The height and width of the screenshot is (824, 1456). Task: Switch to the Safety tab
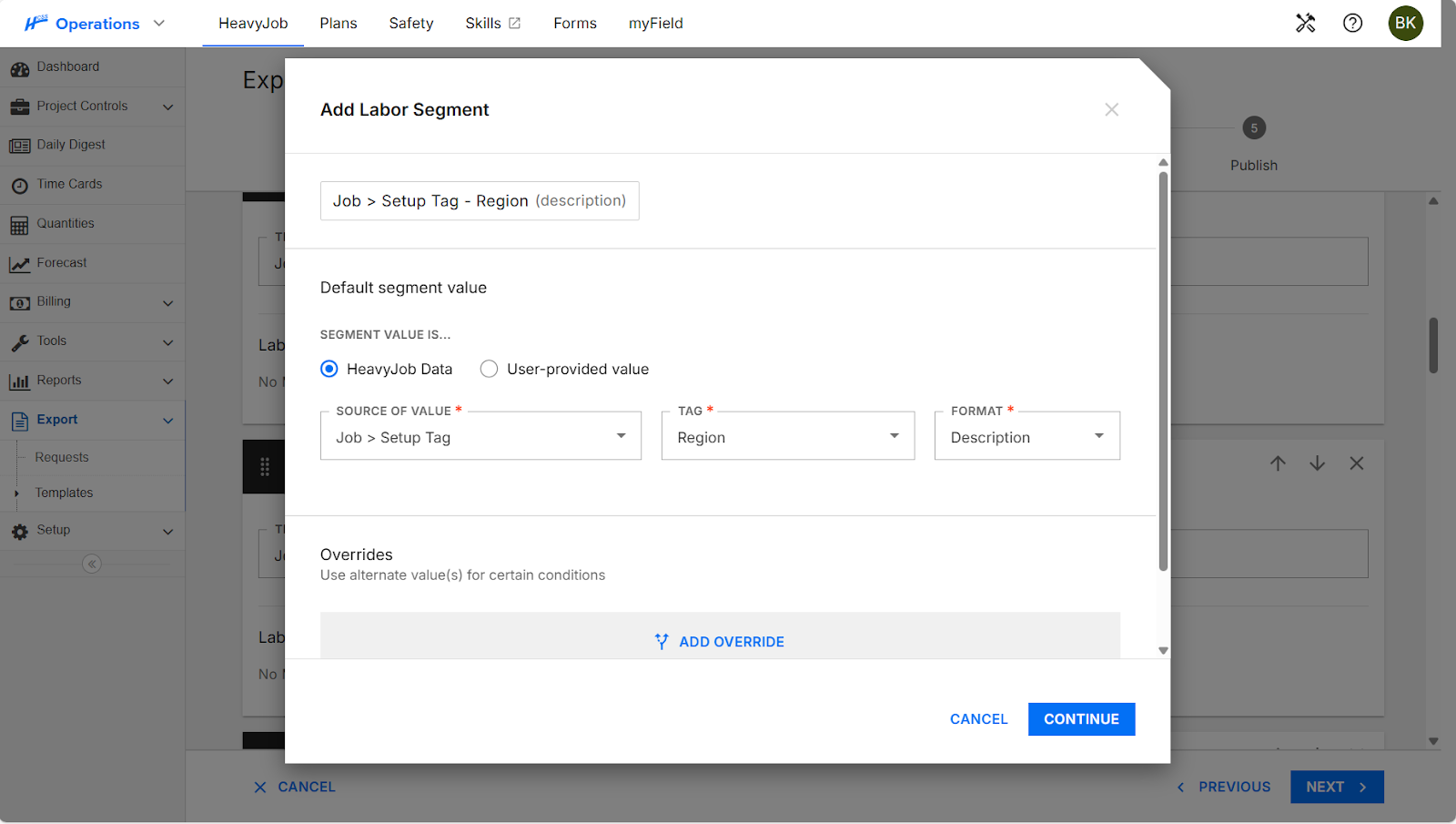coord(410,23)
